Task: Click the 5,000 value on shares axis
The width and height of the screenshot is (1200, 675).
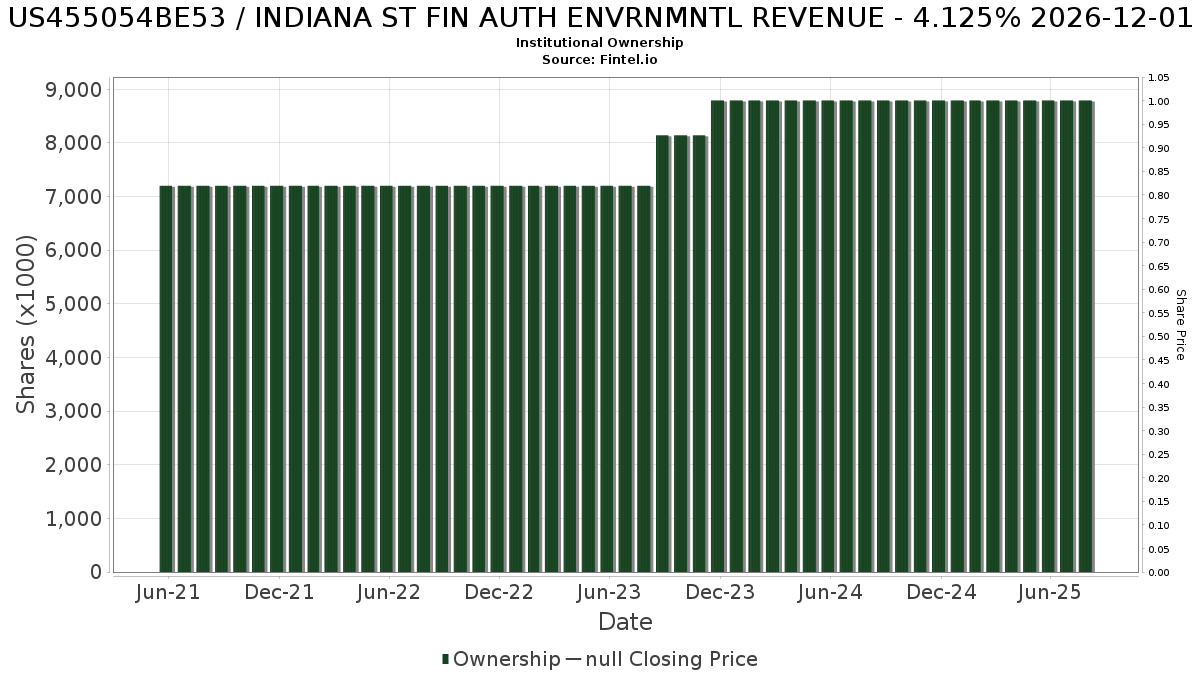Action: pos(75,304)
